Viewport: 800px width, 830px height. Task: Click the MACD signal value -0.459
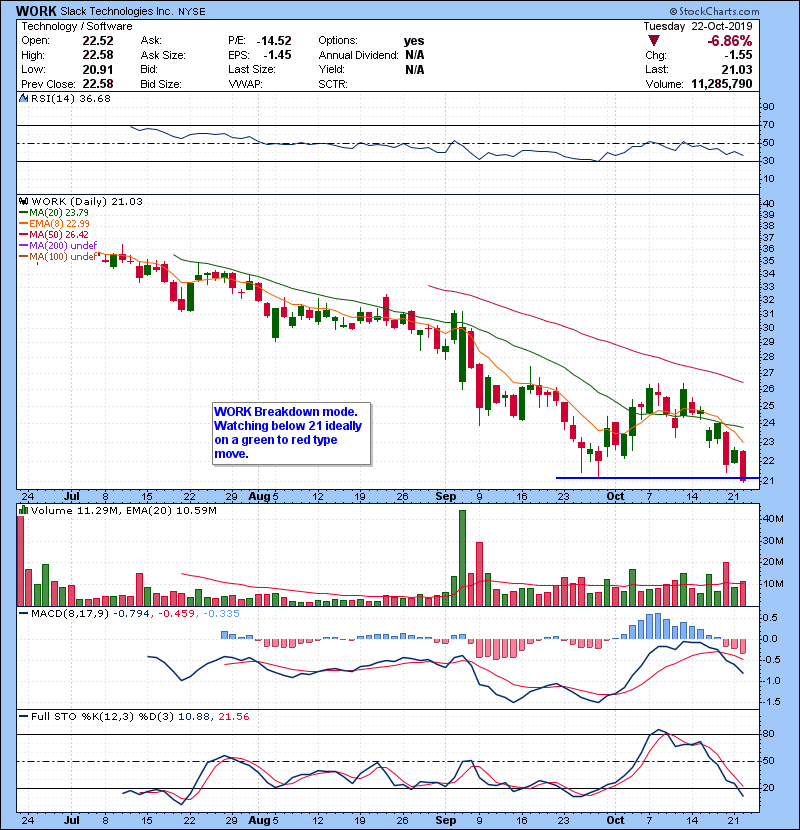[x=177, y=614]
